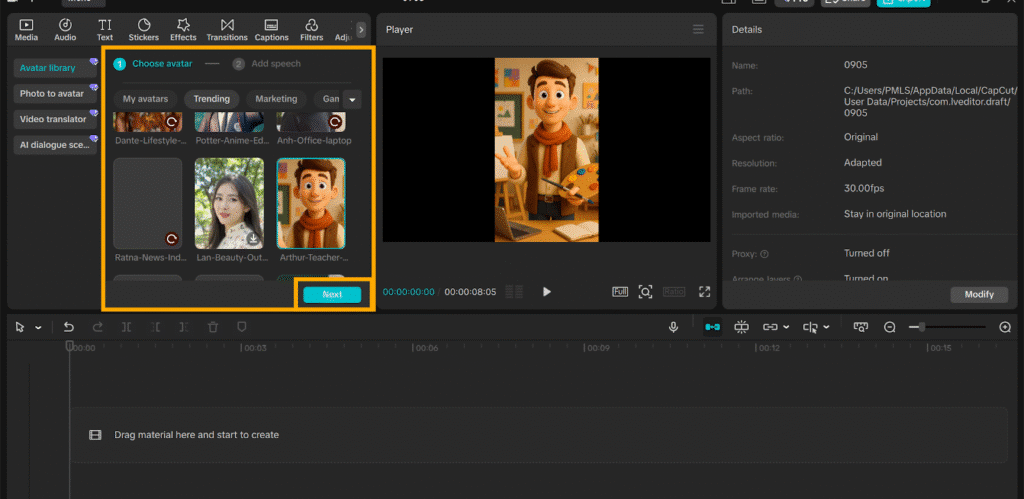Toggle clip linkage

[771, 327]
